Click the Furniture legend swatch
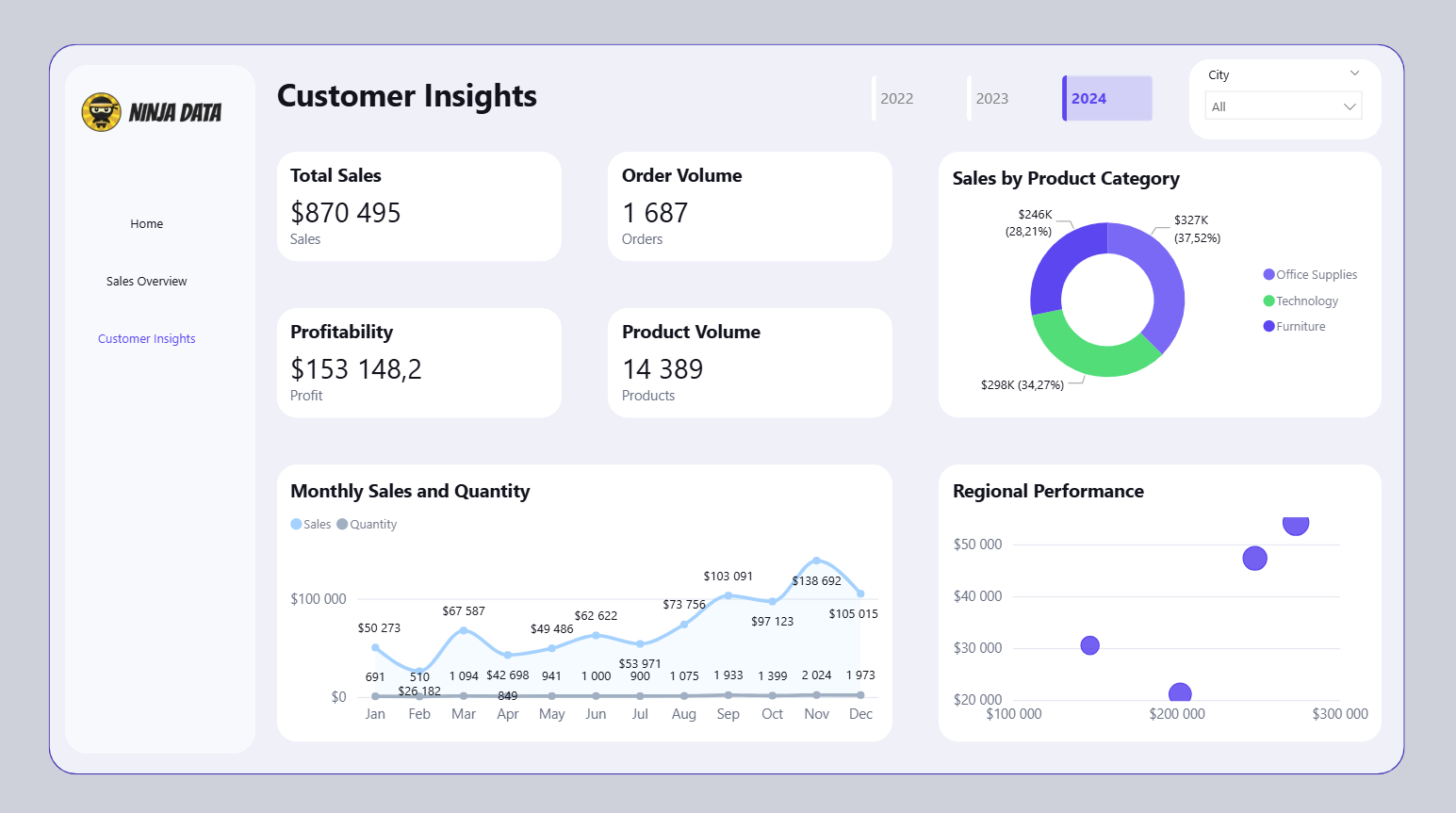 coord(1268,327)
